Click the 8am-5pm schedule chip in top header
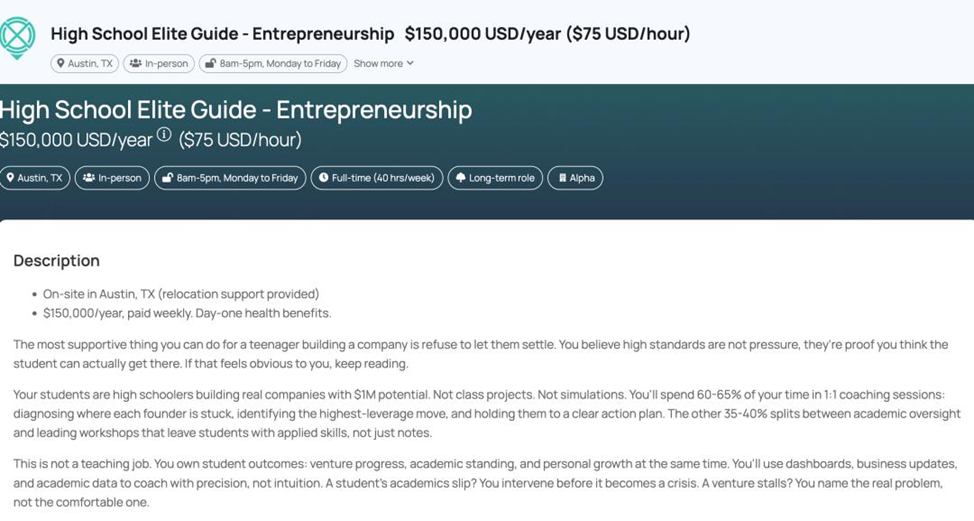 (x=273, y=63)
